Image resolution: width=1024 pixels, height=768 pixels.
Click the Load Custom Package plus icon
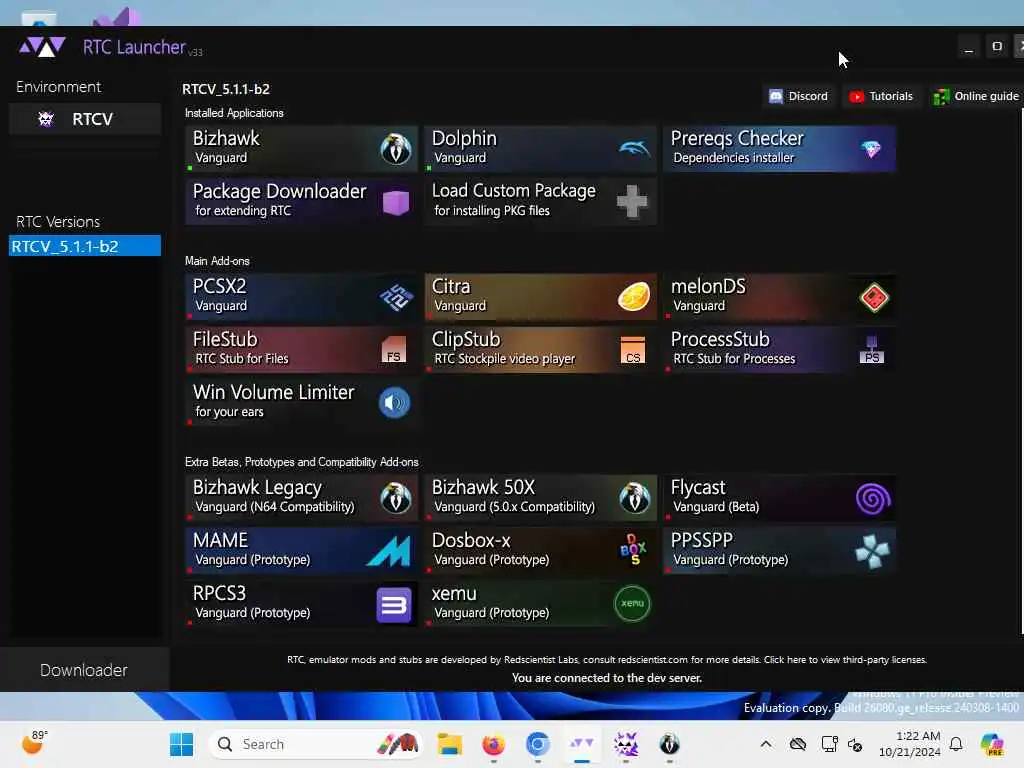tap(632, 201)
